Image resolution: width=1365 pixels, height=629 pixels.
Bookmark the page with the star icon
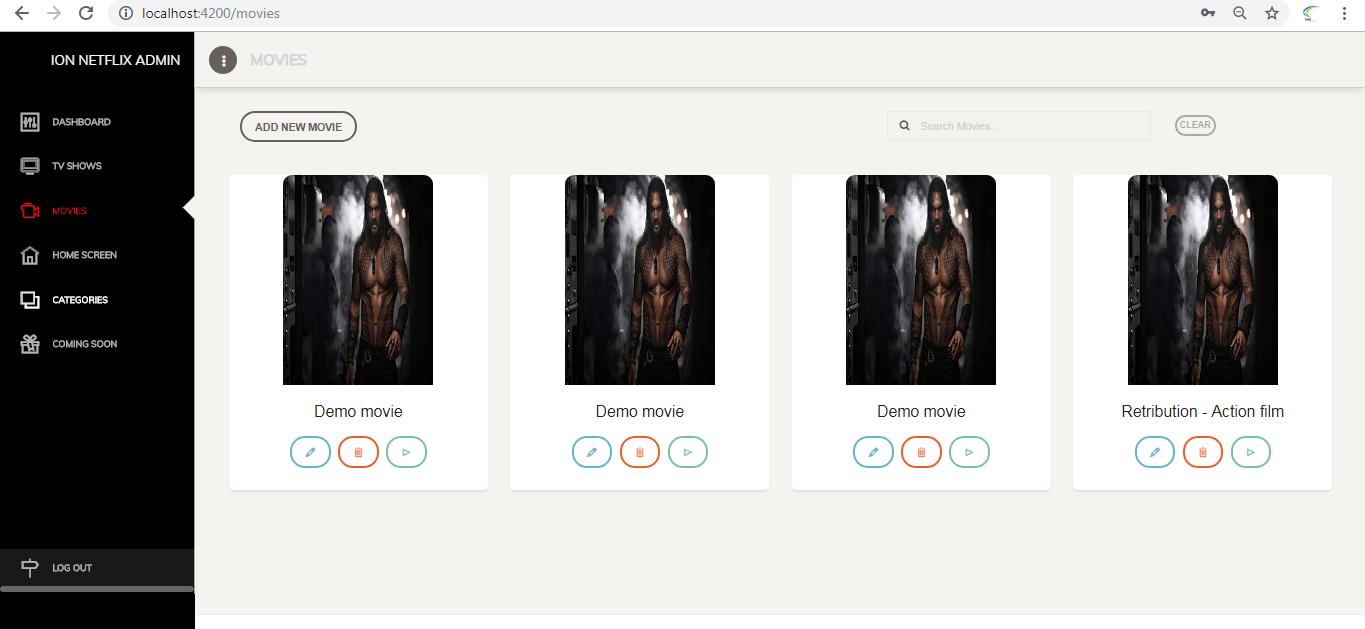pos(1271,13)
